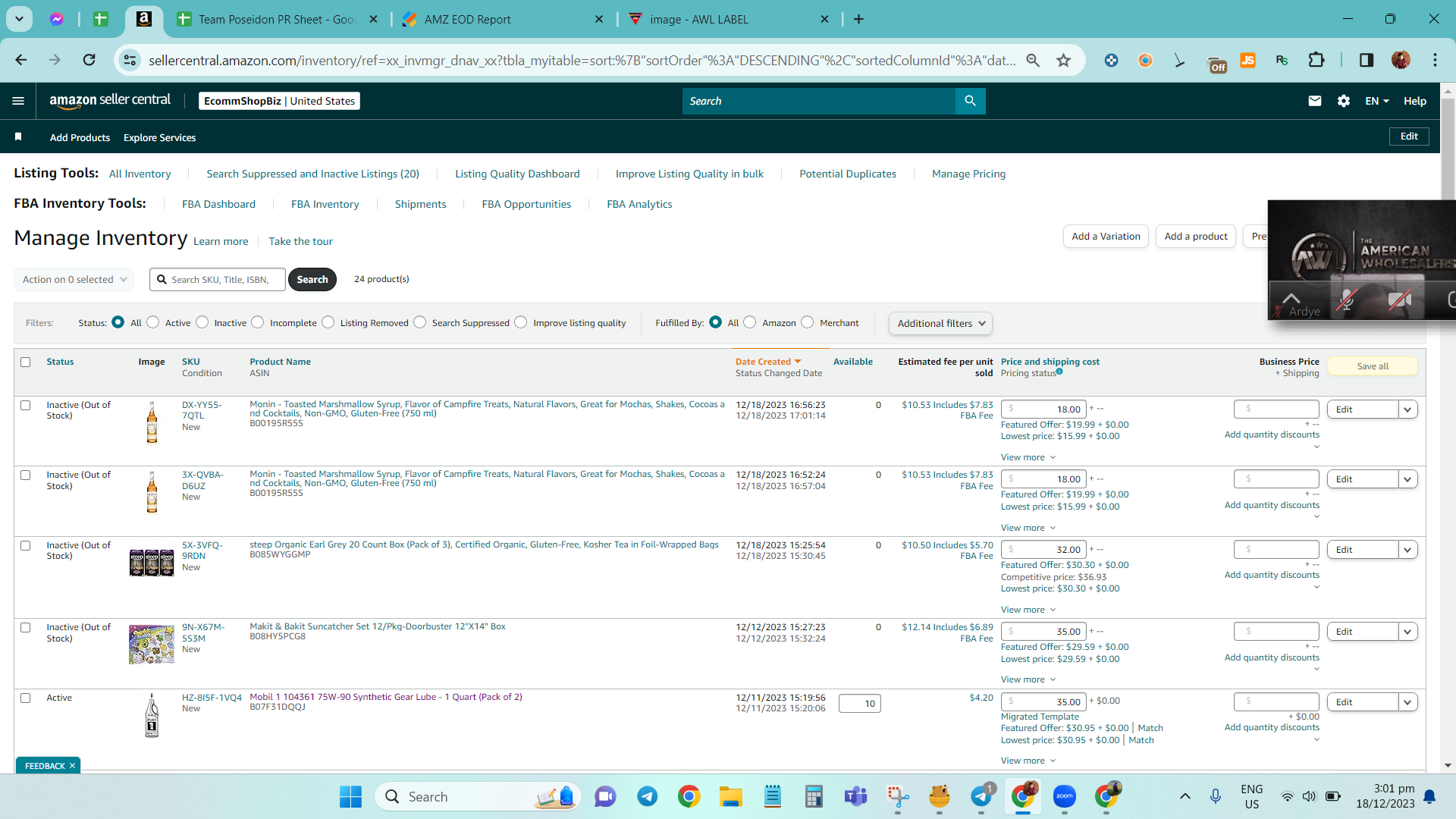Switch to Team Poseidon PR Sheet tab
The image size is (1456, 819).
pyautogui.click(x=277, y=19)
